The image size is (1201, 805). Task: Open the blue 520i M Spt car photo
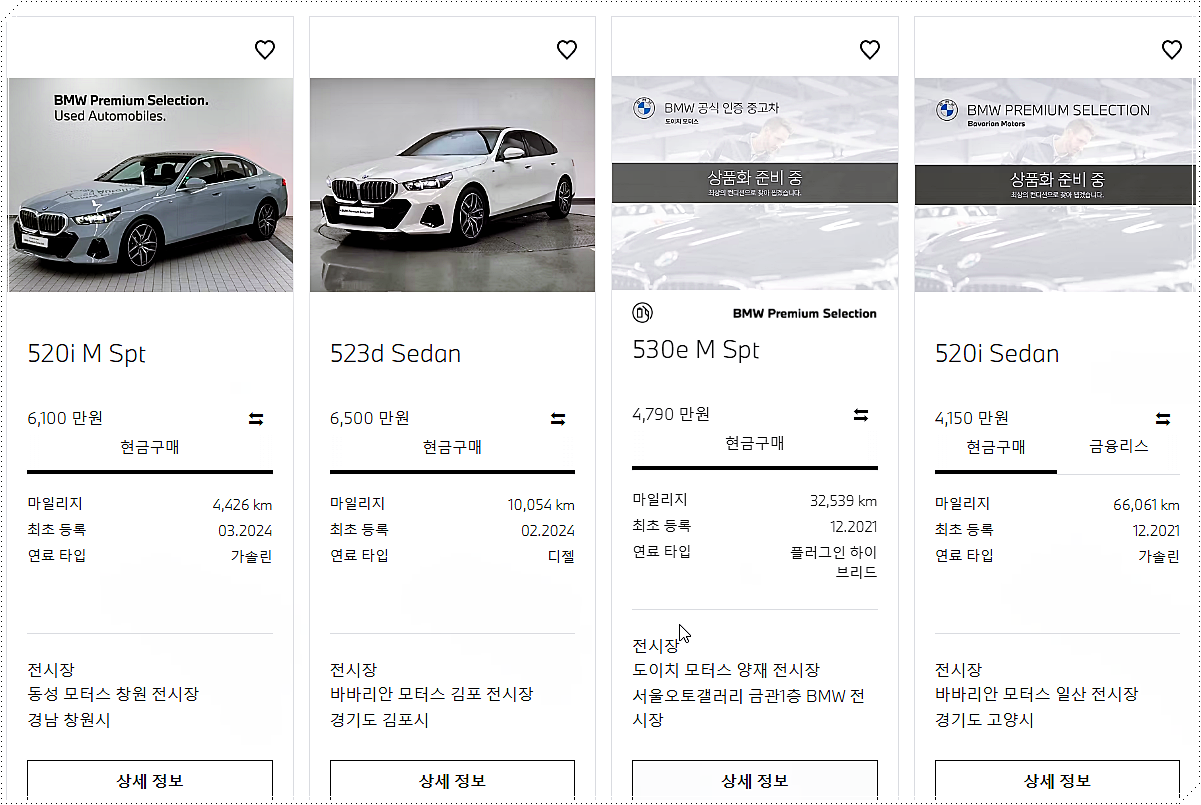(150, 185)
